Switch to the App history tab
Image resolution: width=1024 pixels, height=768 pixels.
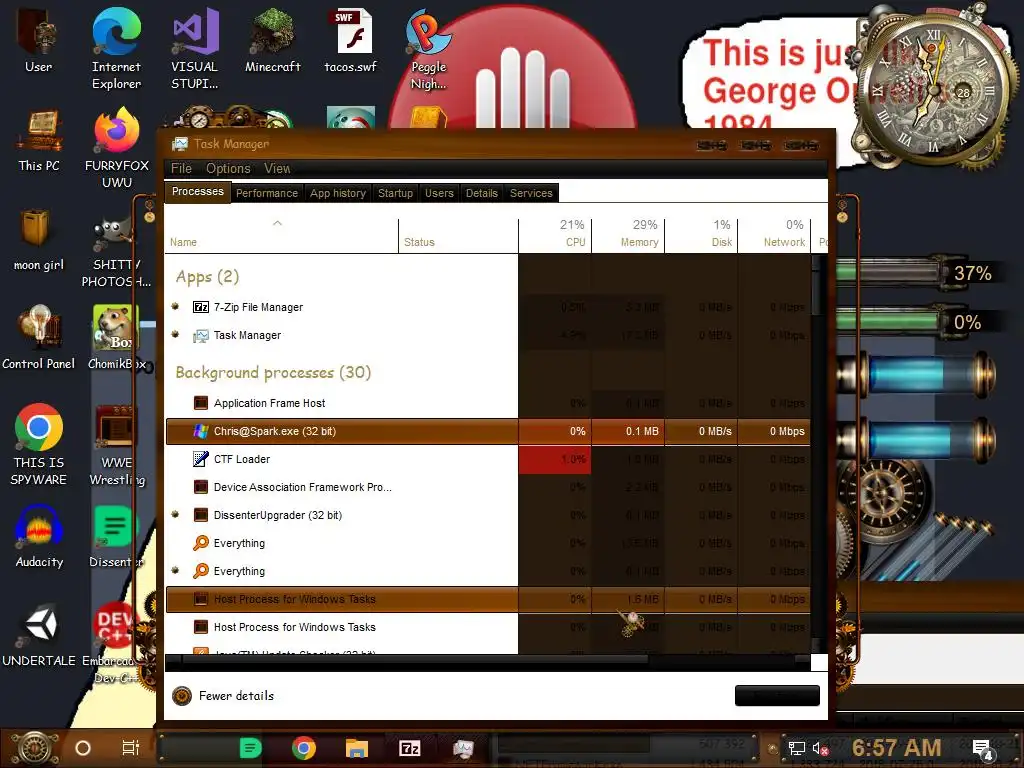click(338, 193)
